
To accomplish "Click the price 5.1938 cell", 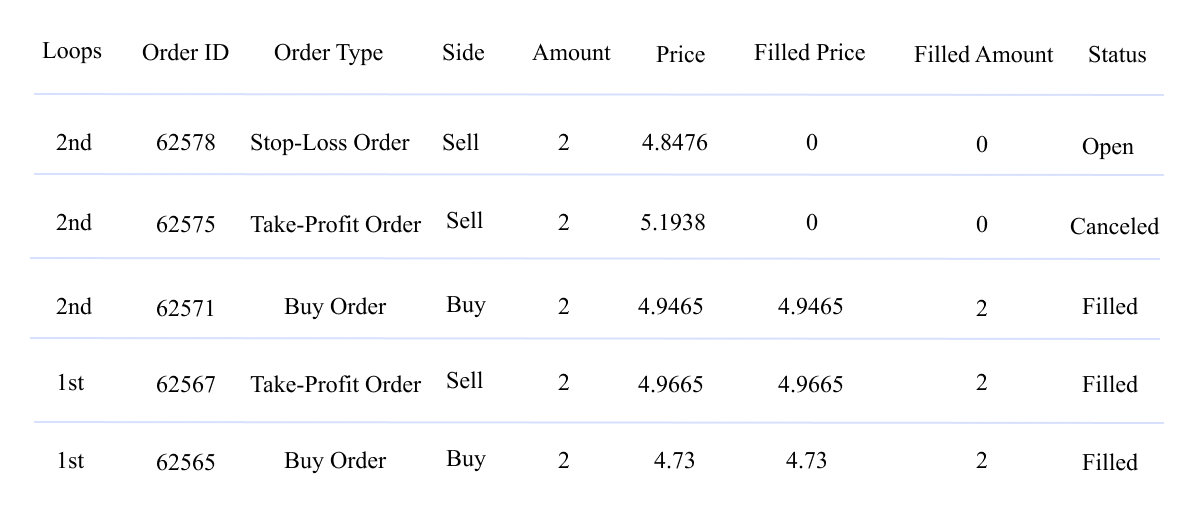I will (672, 223).
